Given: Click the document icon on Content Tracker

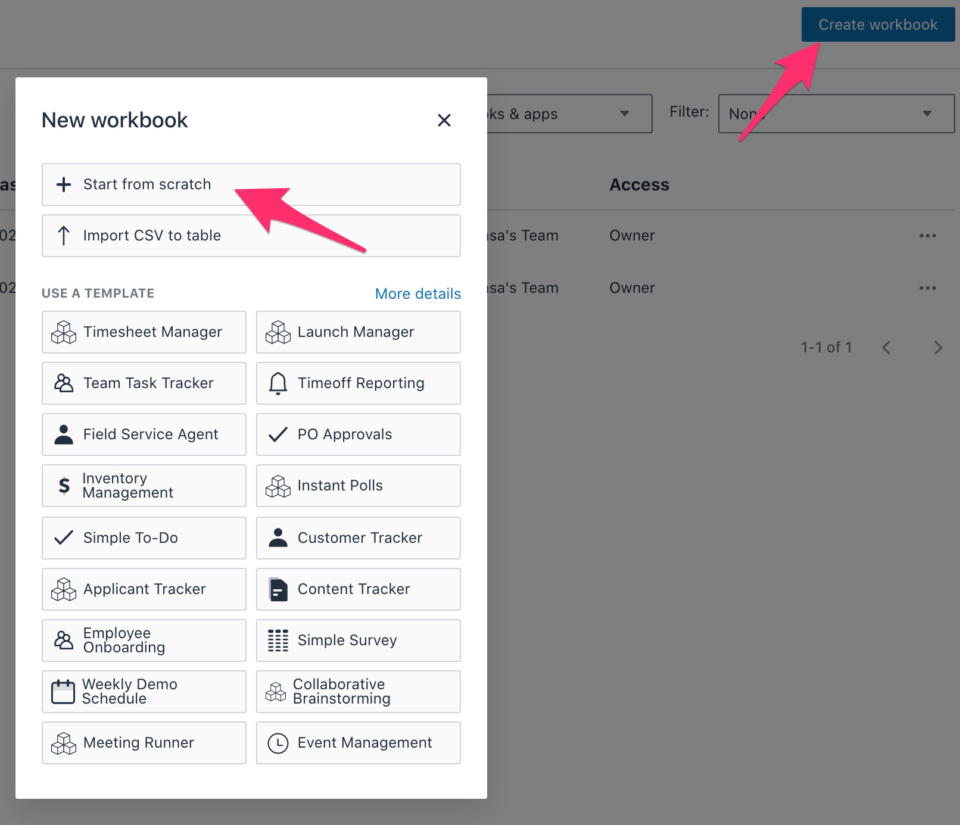Looking at the screenshot, I should 278,589.
